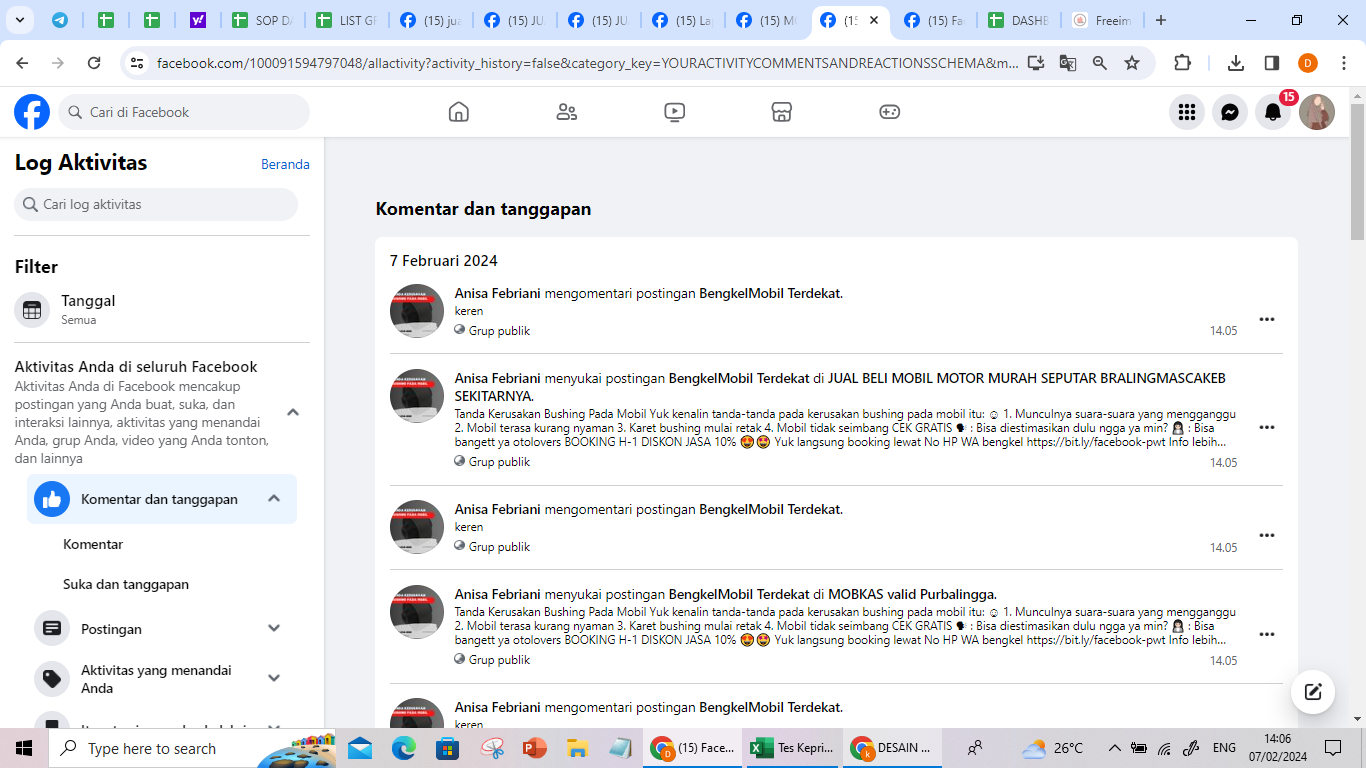
Task: Close the active Facebook tab
Action: tap(874, 20)
